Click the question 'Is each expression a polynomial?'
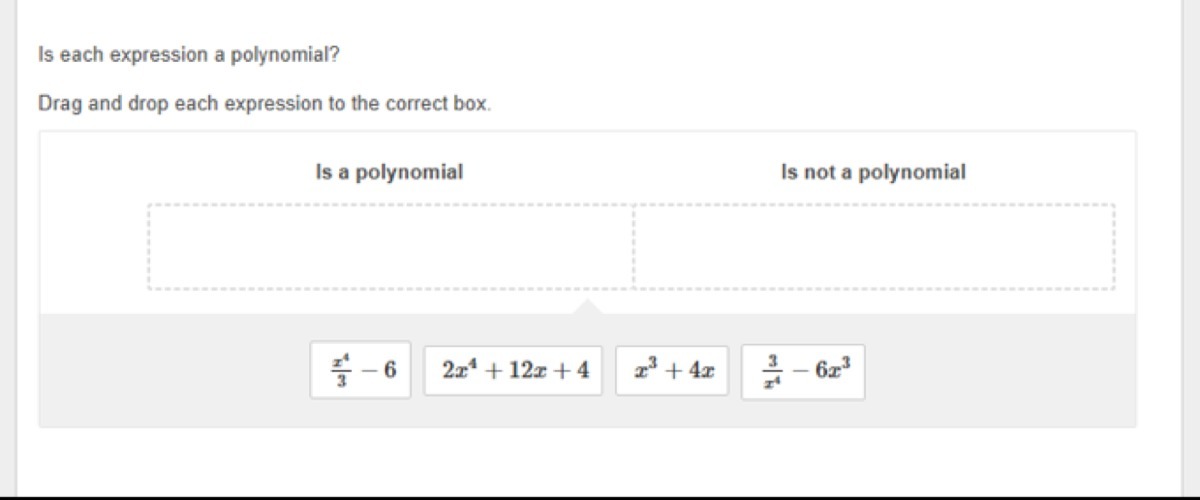 coord(189,55)
